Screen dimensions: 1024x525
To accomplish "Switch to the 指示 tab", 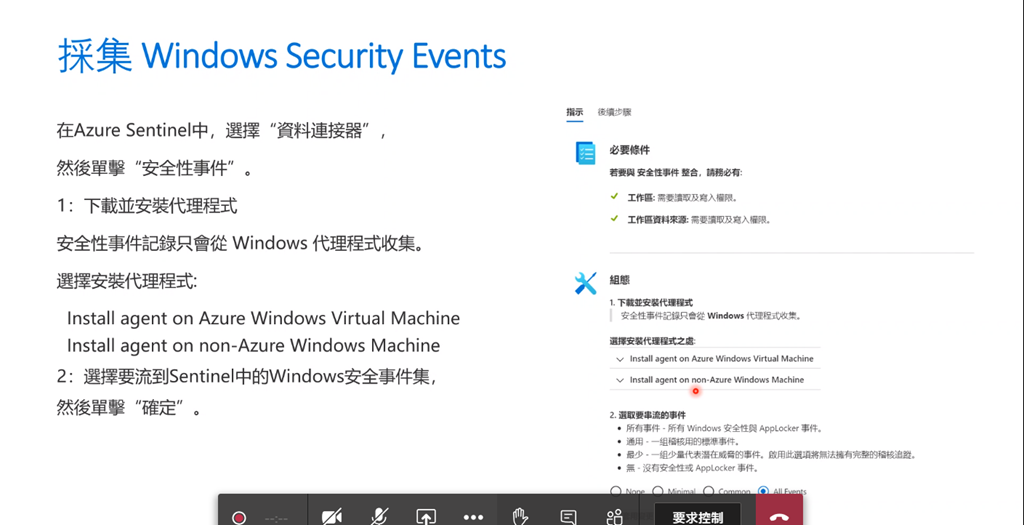I will click(x=575, y=112).
